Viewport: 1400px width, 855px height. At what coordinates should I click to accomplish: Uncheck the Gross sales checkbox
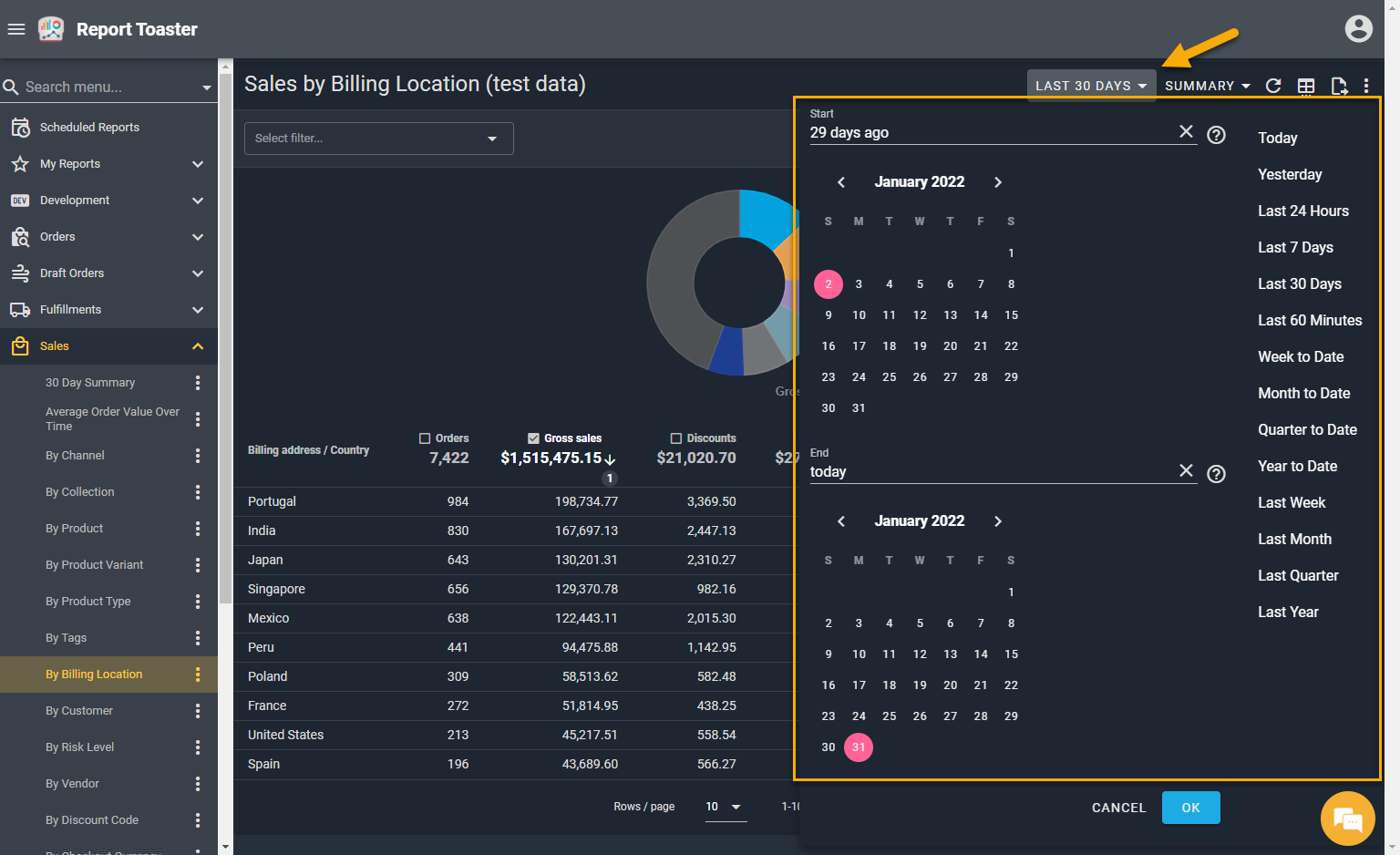[533, 438]
